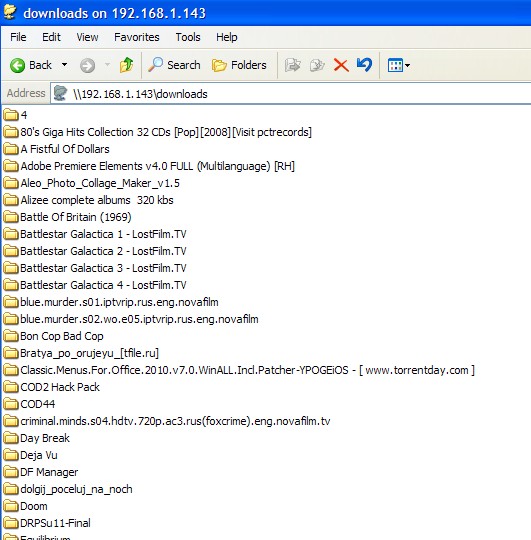Click the red Delete X icon
The image size is (531, 540).
coord(341,65)
